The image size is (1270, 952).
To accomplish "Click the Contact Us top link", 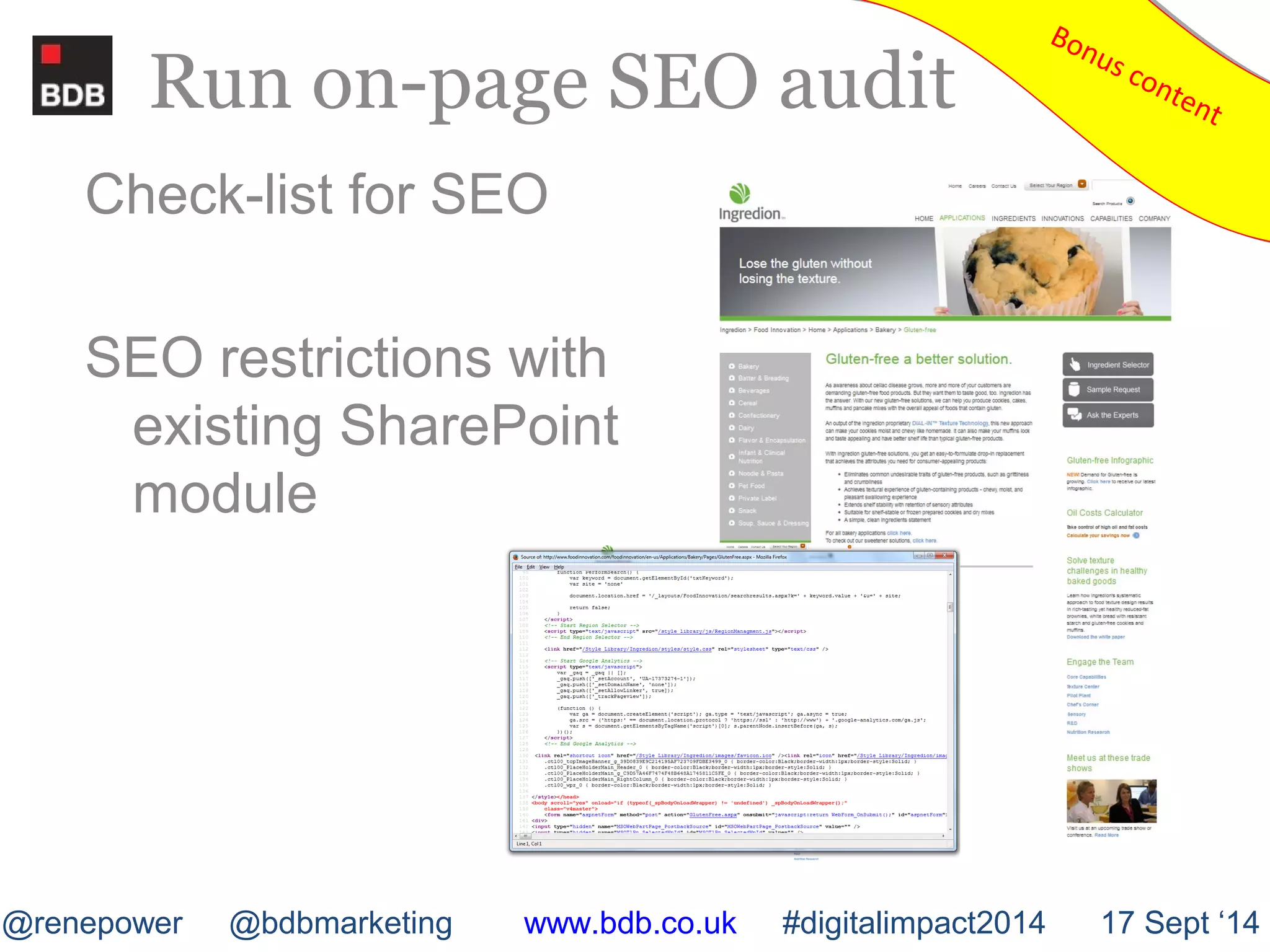I will [1003, 186].
